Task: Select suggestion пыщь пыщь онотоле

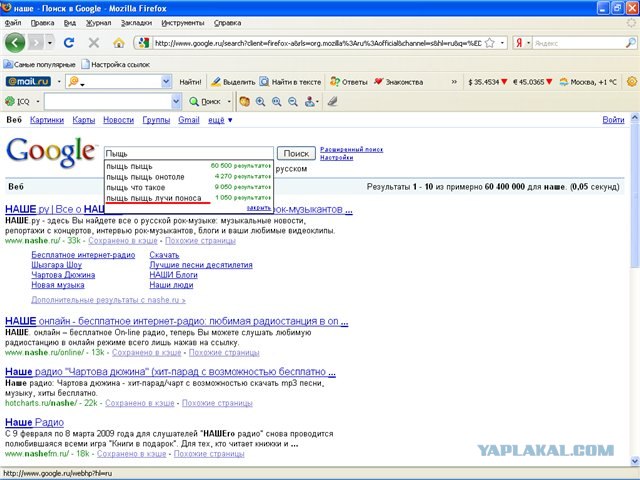Action: click(x=189, y=177)
